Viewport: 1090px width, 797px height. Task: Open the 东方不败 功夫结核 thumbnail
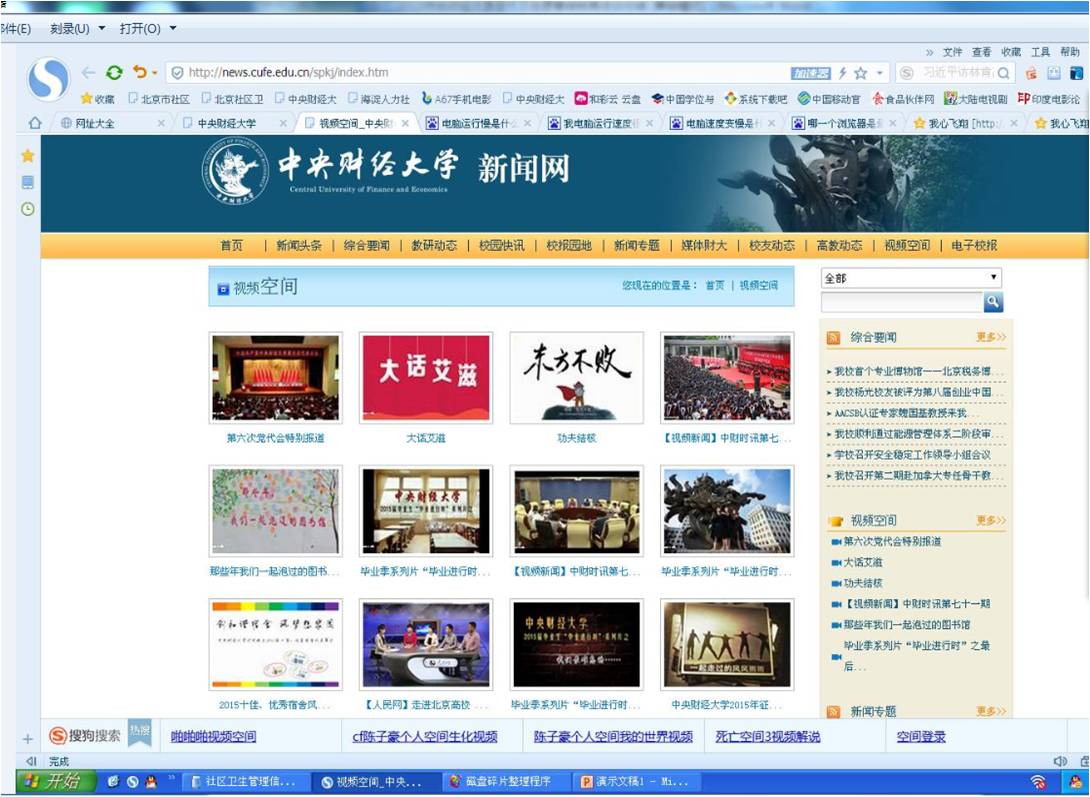click(x=576, y=377)
